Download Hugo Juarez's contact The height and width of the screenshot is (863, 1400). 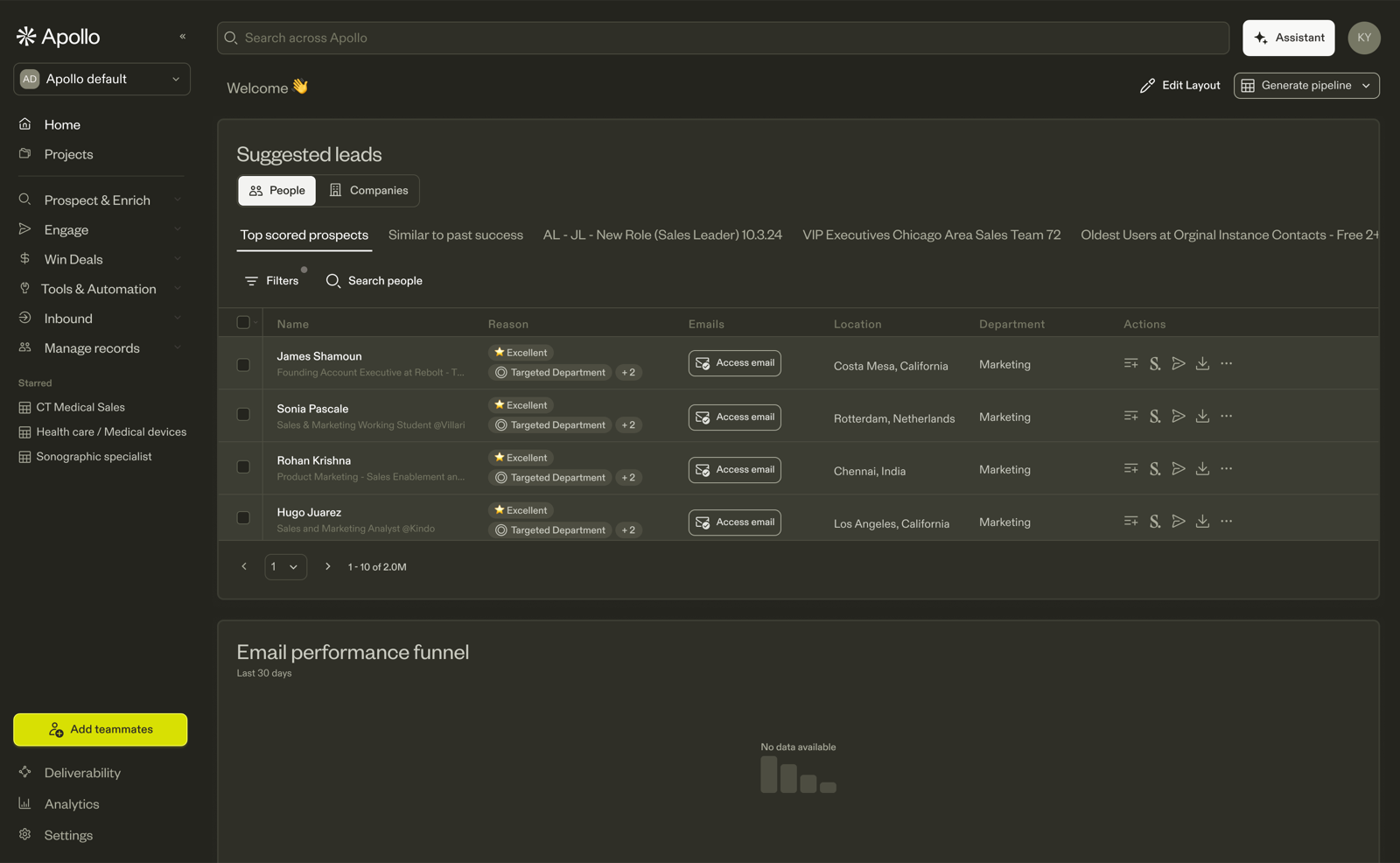(x=1202, y=521)
